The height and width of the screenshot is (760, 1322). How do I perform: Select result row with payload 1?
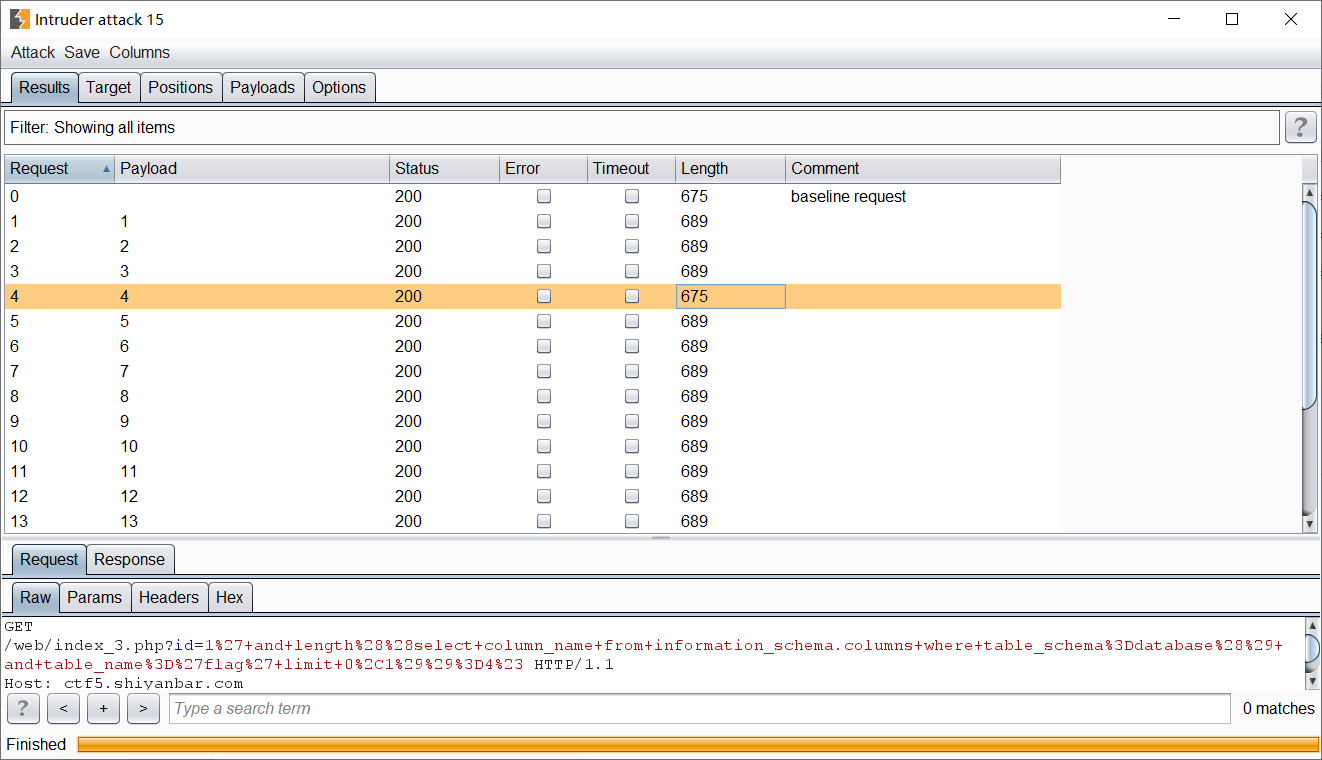533,222
